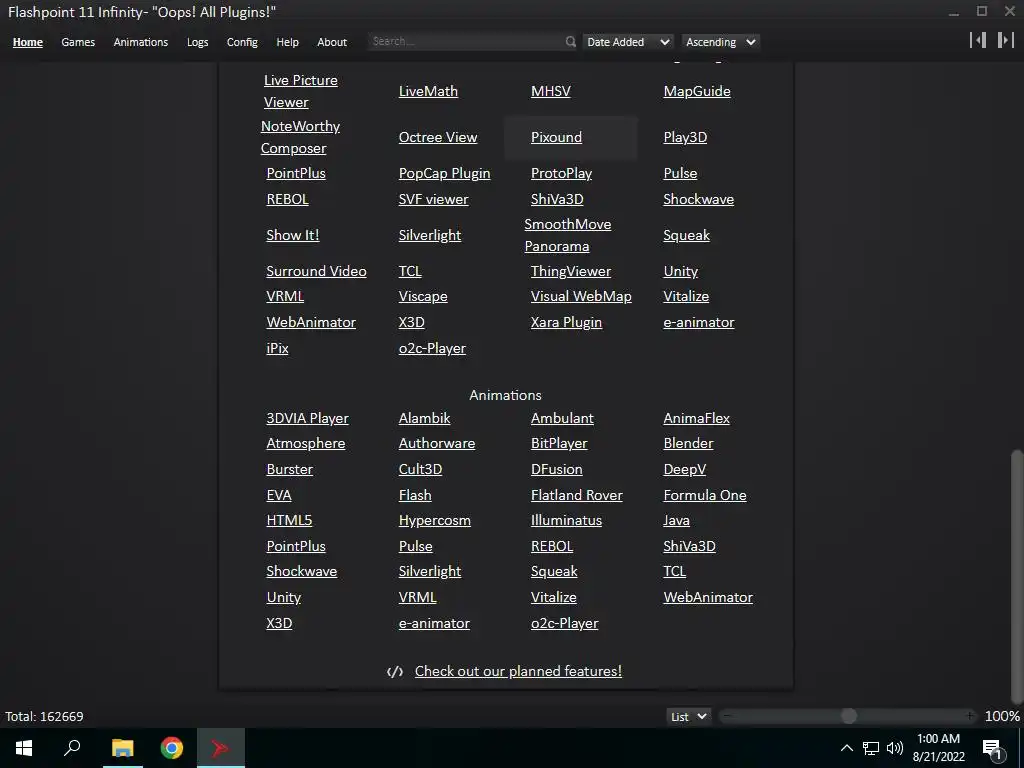Click the vertical scrollbar thumb
1024x768 pixels.
[x=1016, y=578]
